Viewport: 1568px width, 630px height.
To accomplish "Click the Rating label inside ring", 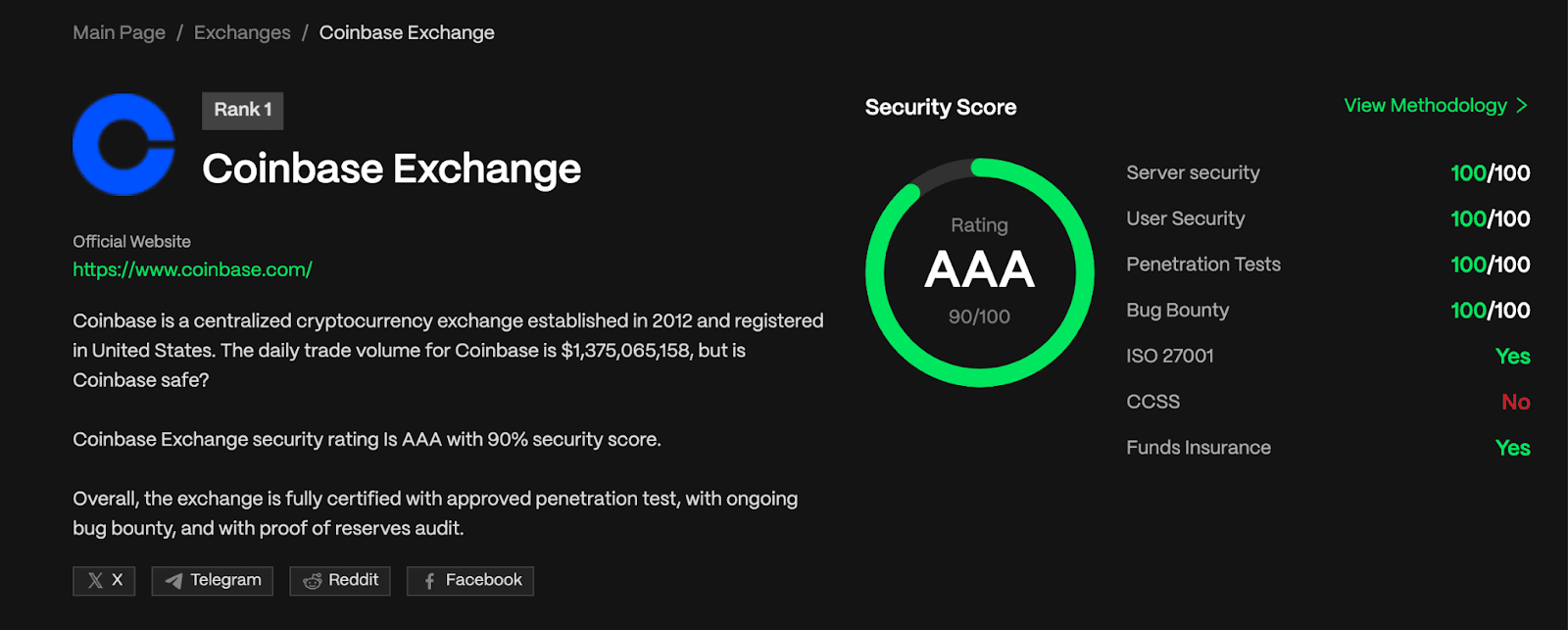I will 979,225.
